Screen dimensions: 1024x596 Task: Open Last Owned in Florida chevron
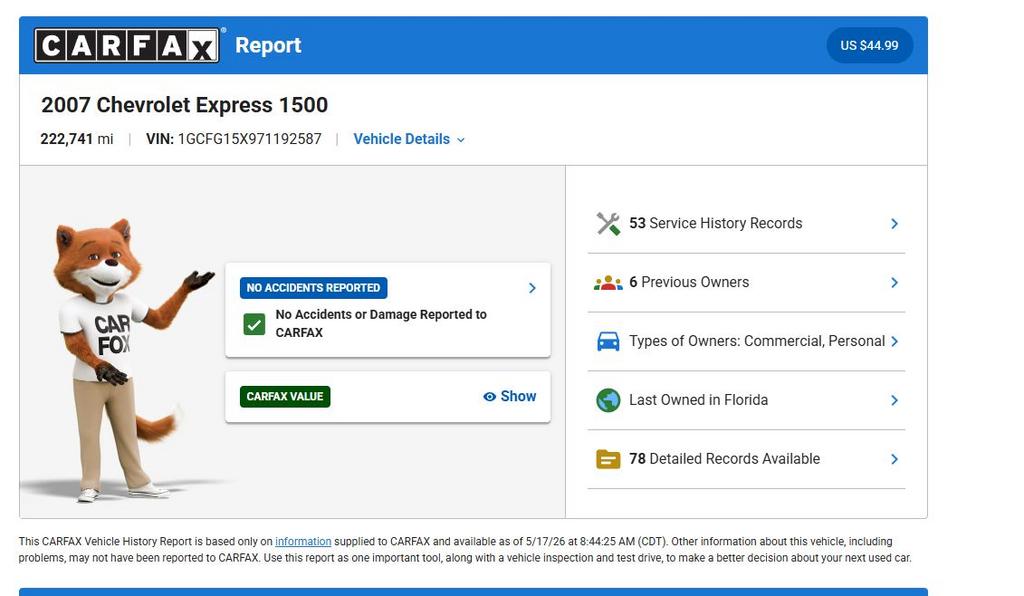(894, 400)
